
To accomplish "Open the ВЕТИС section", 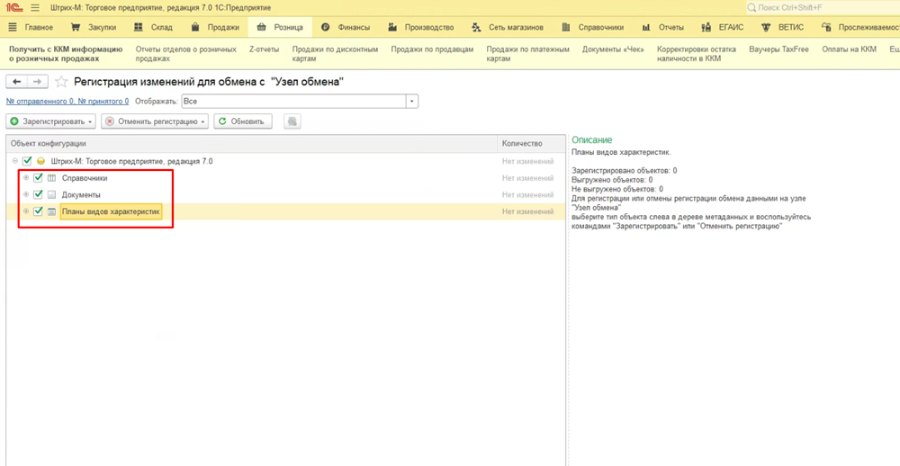I will [783, 28].
